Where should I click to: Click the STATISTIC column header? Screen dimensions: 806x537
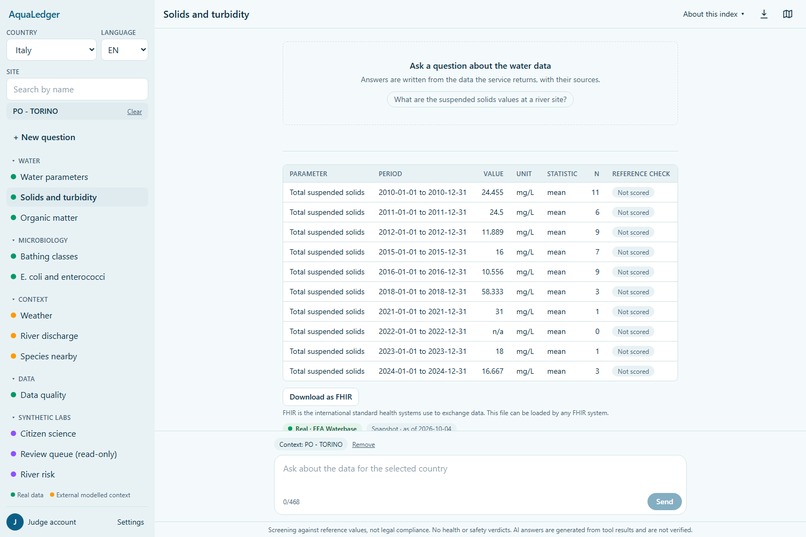[x=562, y=174]
